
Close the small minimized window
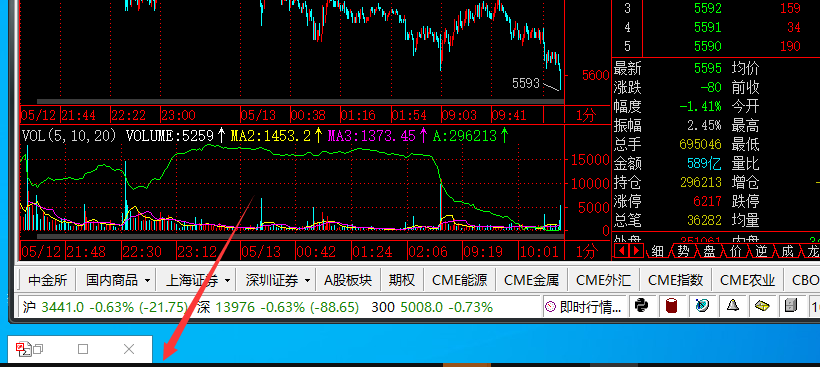[129, 349]
